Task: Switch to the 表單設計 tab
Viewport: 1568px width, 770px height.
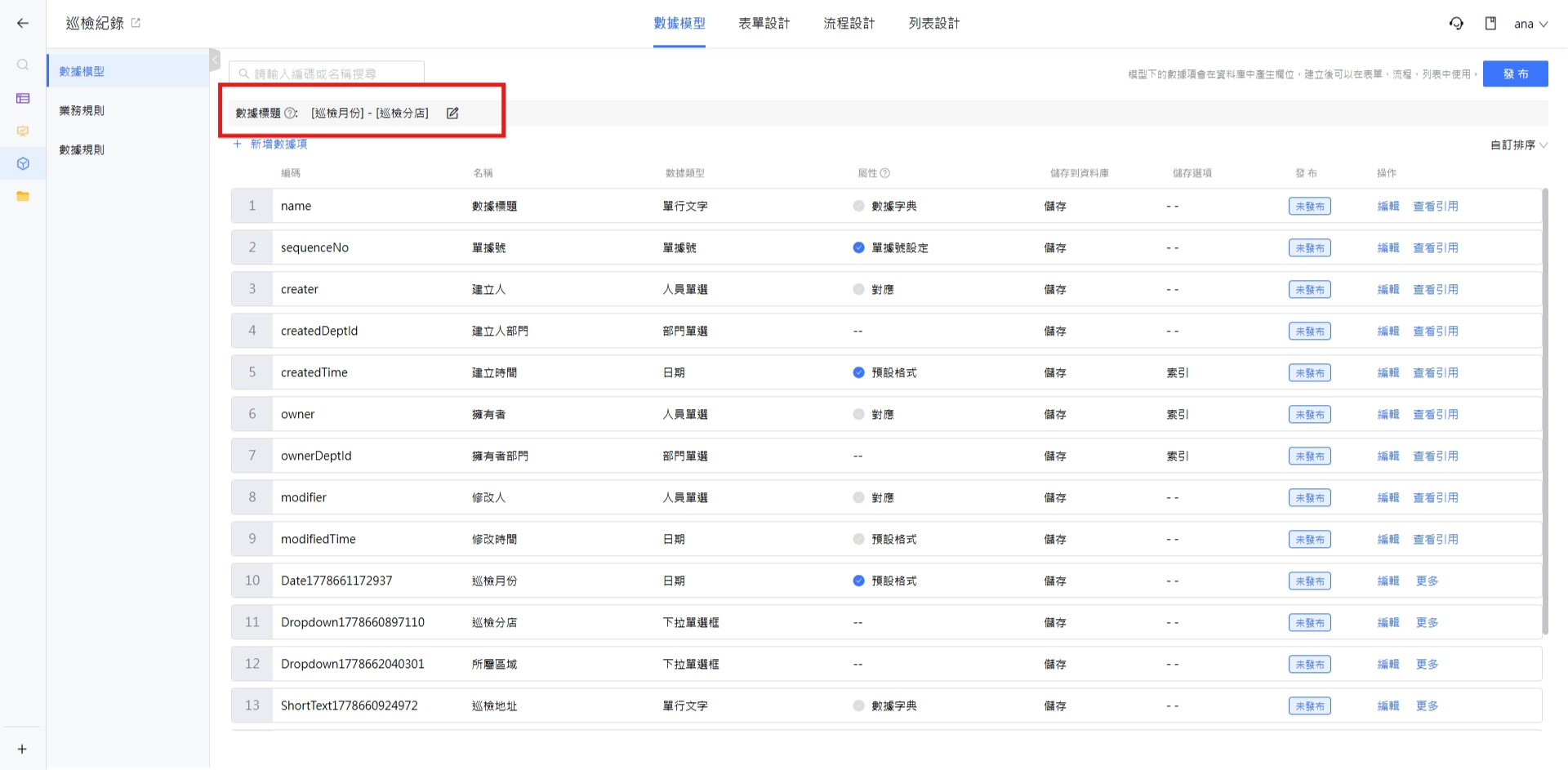Action: click(x=764, y=24)
